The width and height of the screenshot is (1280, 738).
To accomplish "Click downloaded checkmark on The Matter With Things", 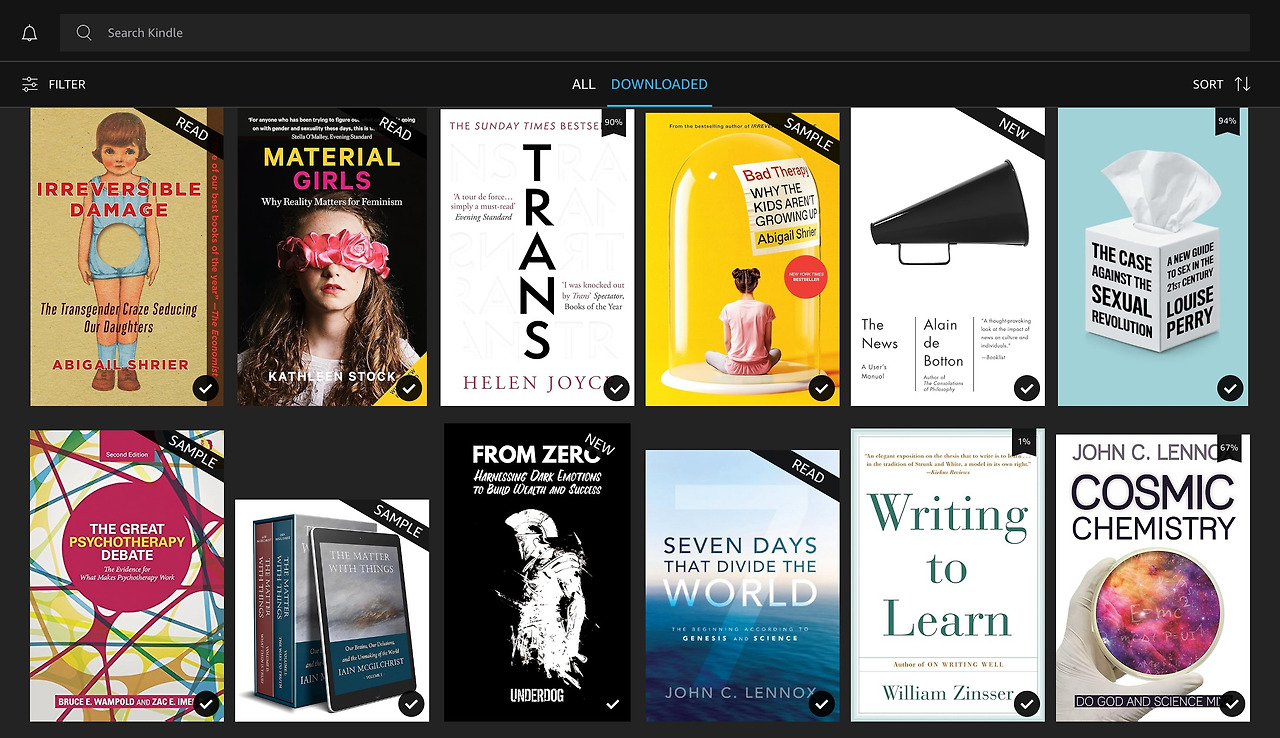I will tap(411, 704).
